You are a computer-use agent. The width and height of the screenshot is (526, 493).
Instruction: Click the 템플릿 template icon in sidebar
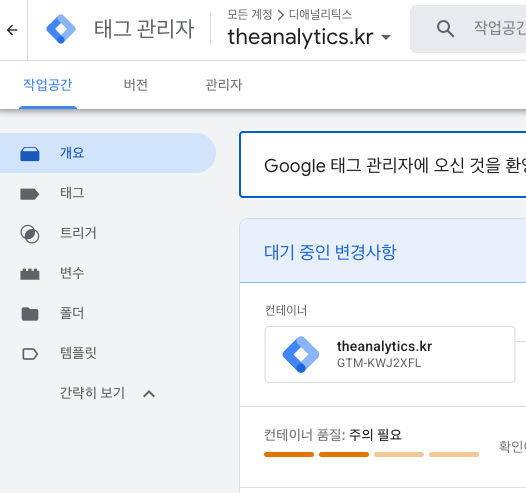[30, 354]
